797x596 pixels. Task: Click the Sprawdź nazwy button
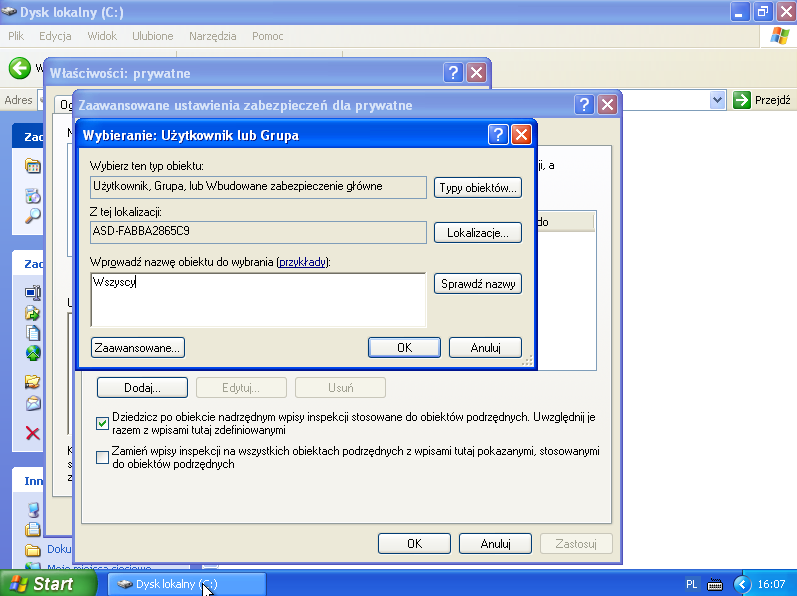[478, 284]
